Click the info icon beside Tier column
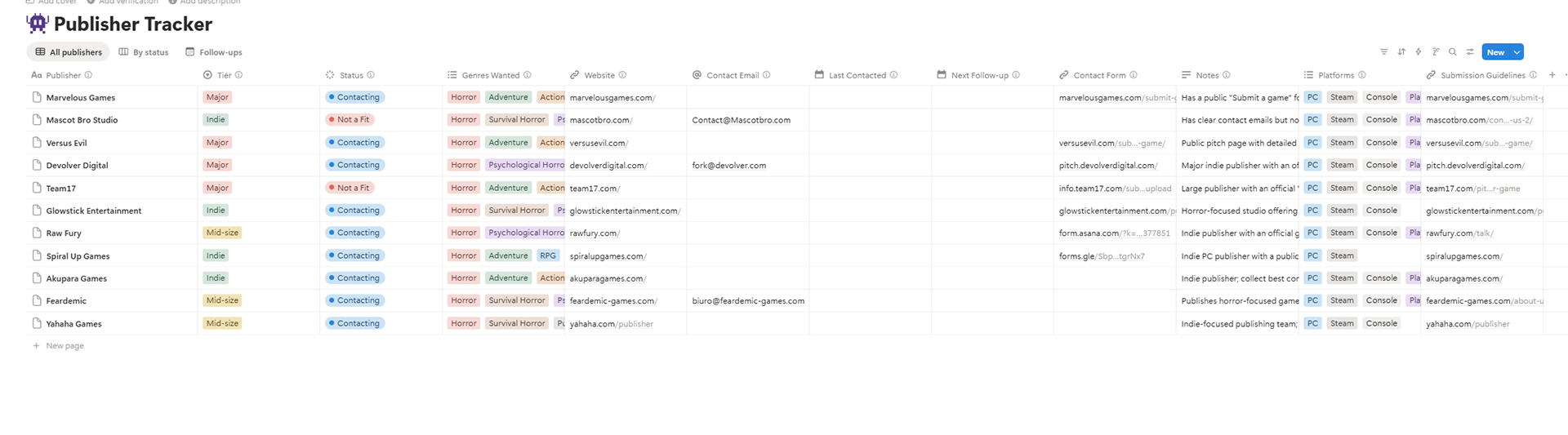 tap(238, 75)
